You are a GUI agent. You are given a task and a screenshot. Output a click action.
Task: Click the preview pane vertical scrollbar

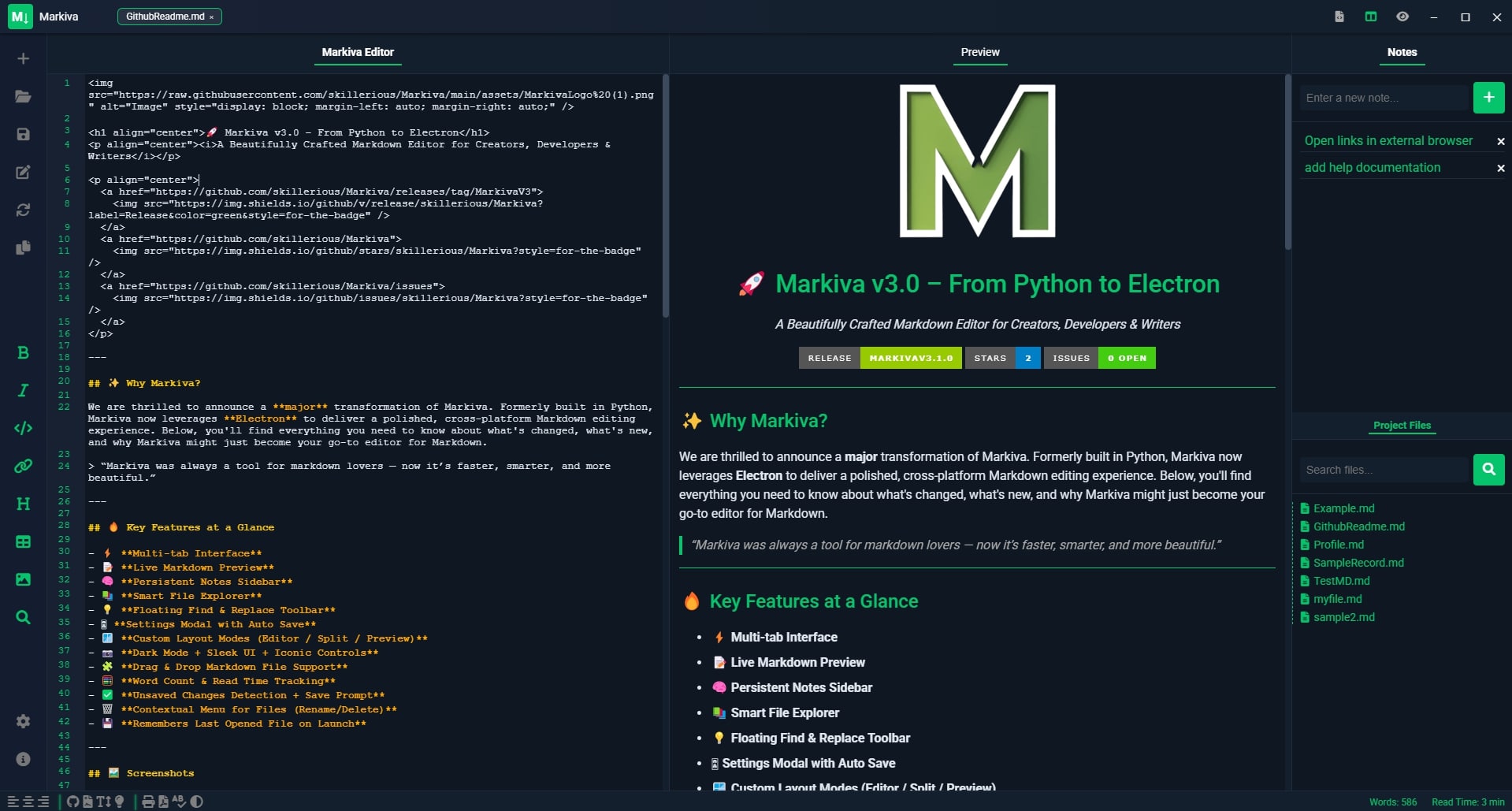(x=1287, y=162)
